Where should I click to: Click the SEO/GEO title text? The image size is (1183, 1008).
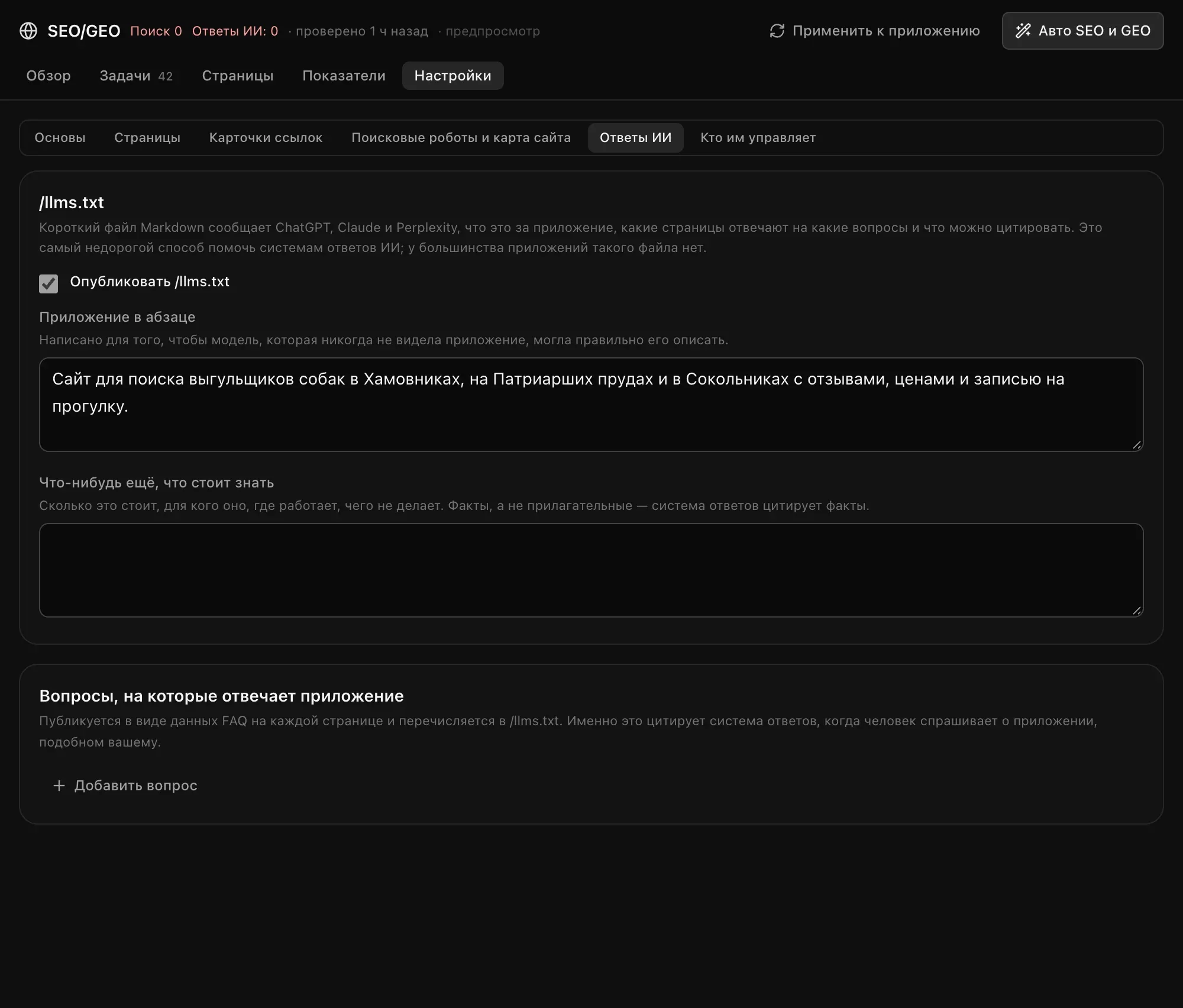click(x=84, y=31)
